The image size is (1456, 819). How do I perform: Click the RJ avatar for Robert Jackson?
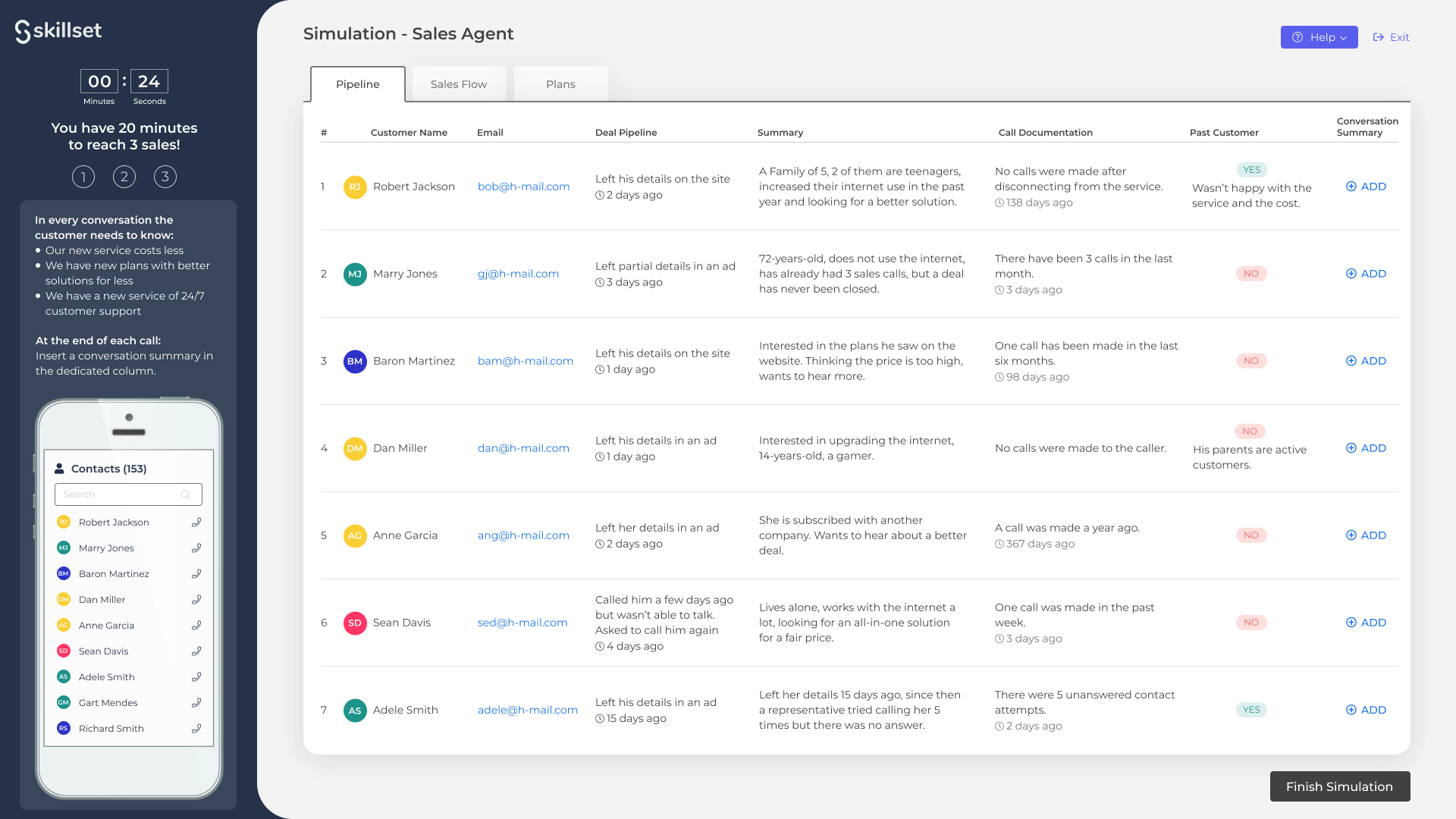(x=355, y=187)
